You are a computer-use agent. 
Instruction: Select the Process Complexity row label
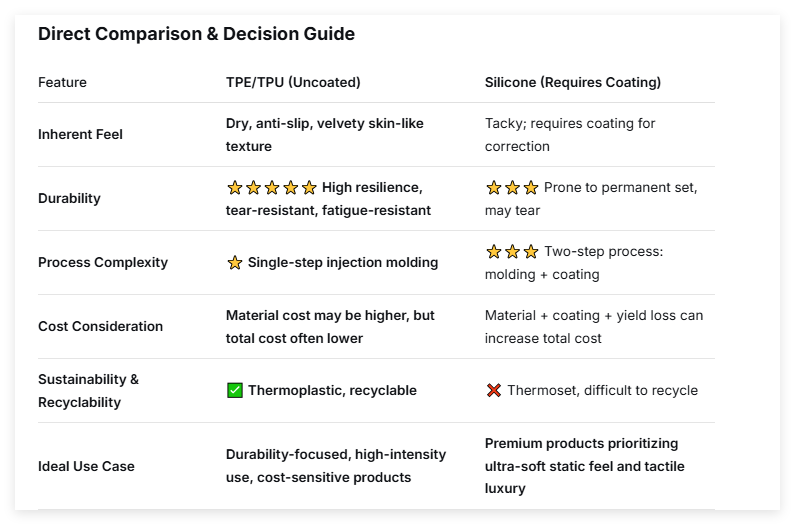103,262
